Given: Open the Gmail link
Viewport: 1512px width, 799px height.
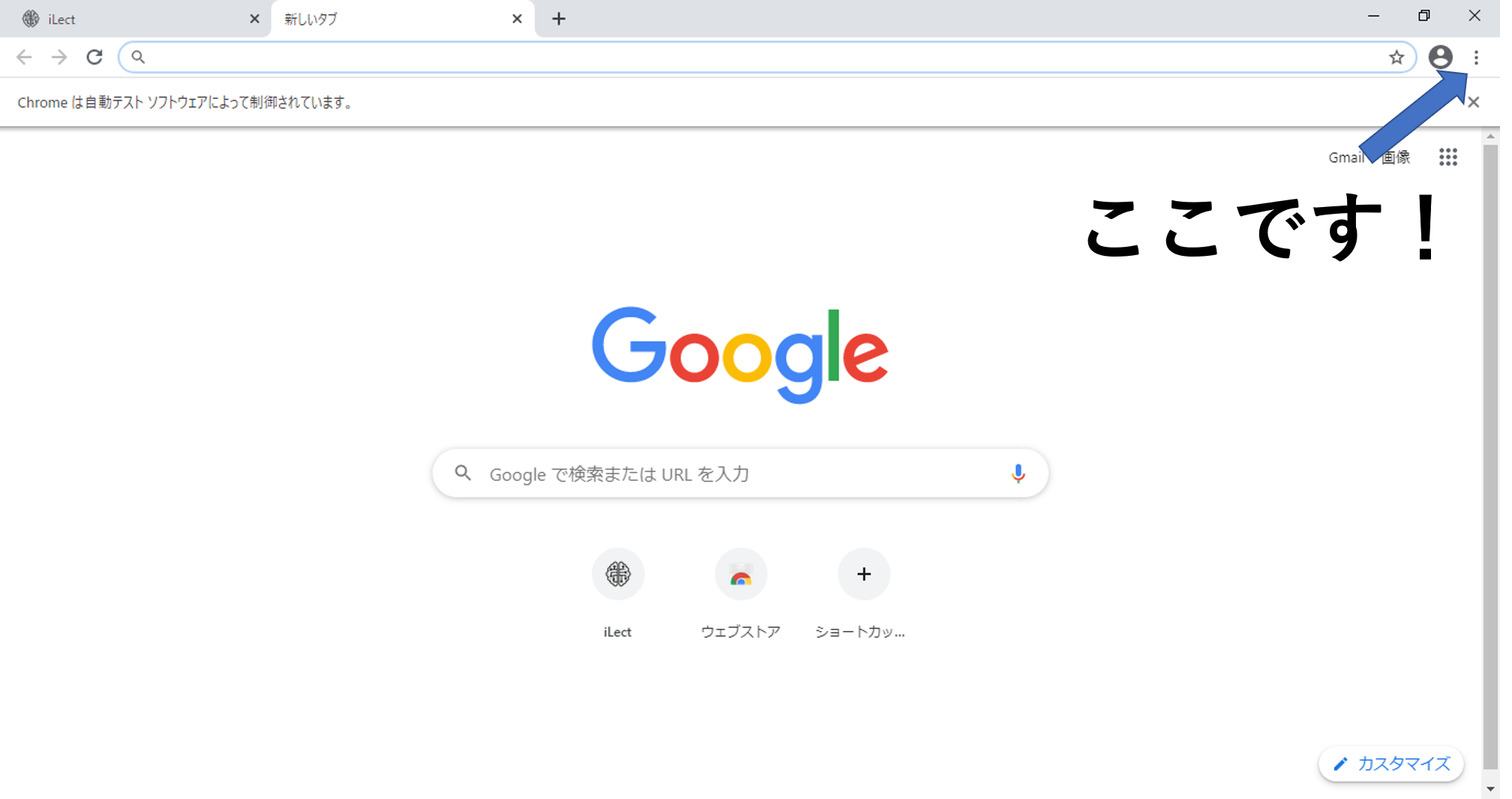Looking at the screenshot, I should point(1346,158).
